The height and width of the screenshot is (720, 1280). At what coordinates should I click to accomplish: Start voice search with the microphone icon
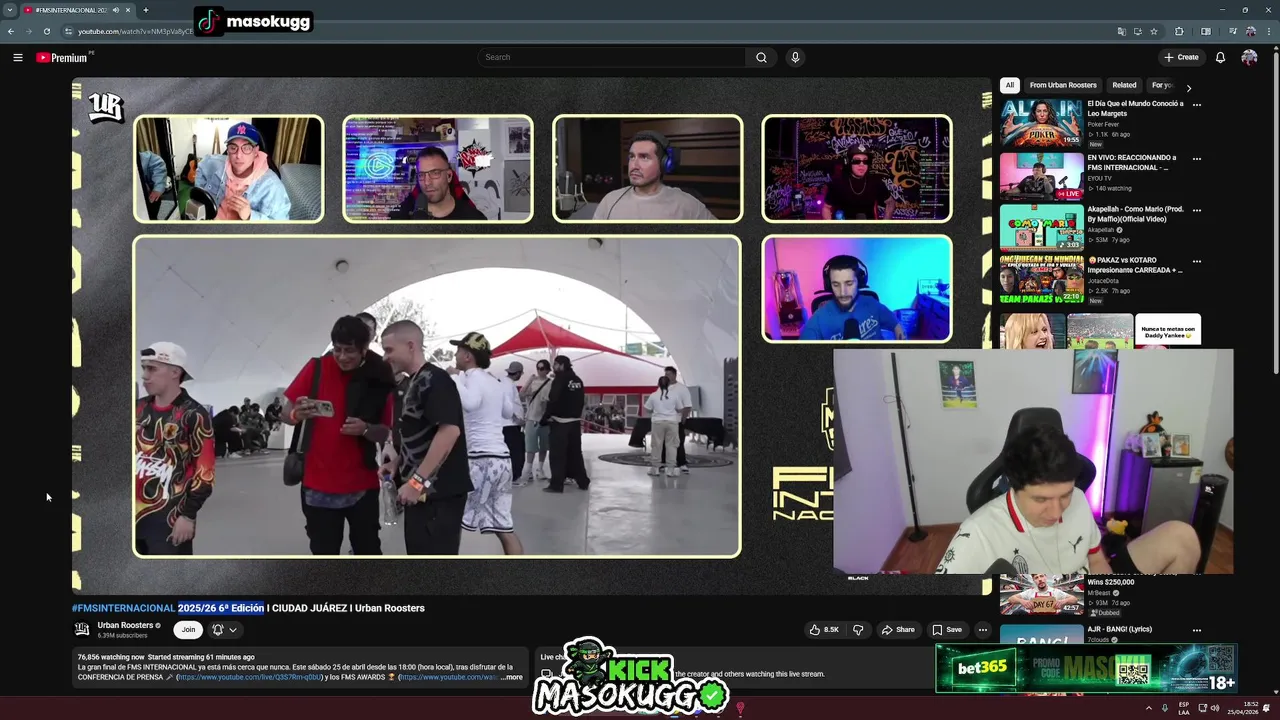tap(795, 58)
